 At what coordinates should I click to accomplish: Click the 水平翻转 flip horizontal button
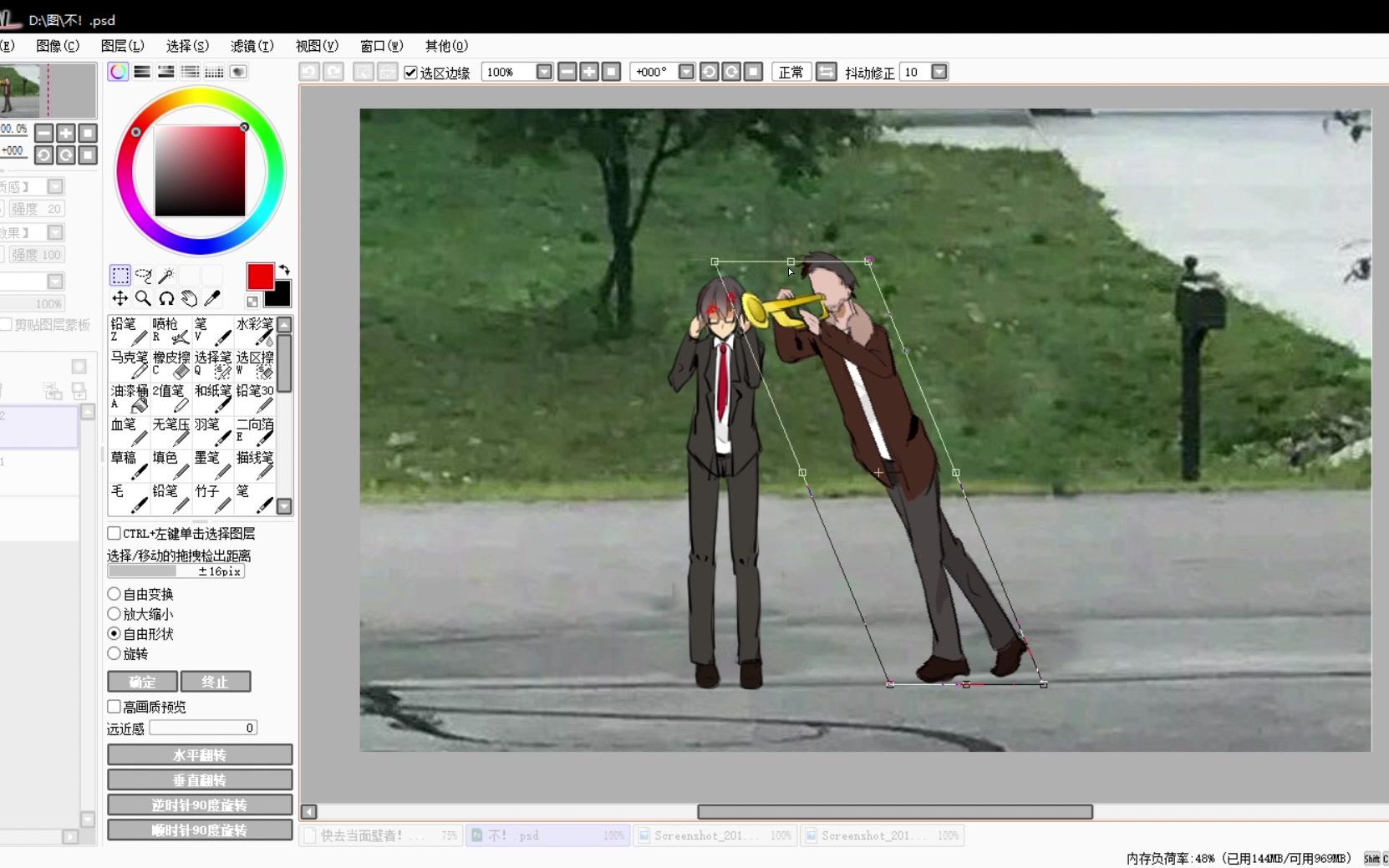coord(200,755)
